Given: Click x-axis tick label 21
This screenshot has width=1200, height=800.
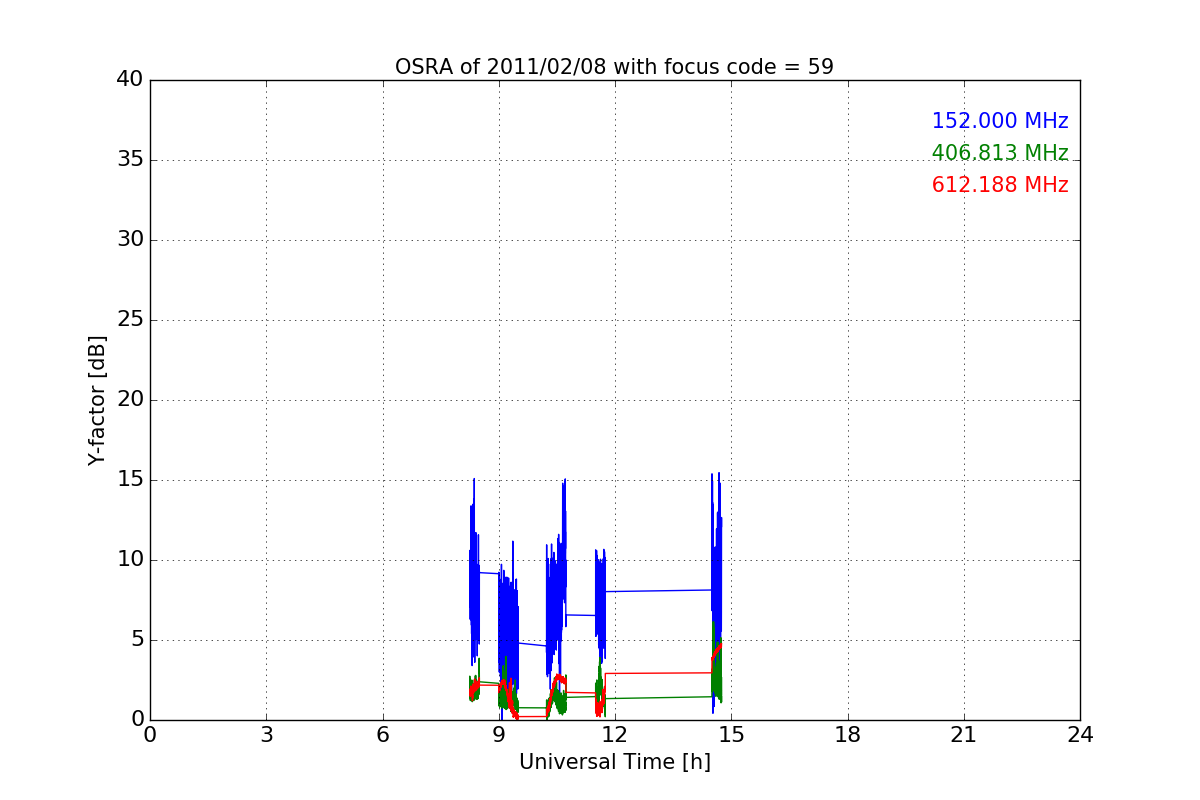Looking at the screenshot, I should pos(964,735).
